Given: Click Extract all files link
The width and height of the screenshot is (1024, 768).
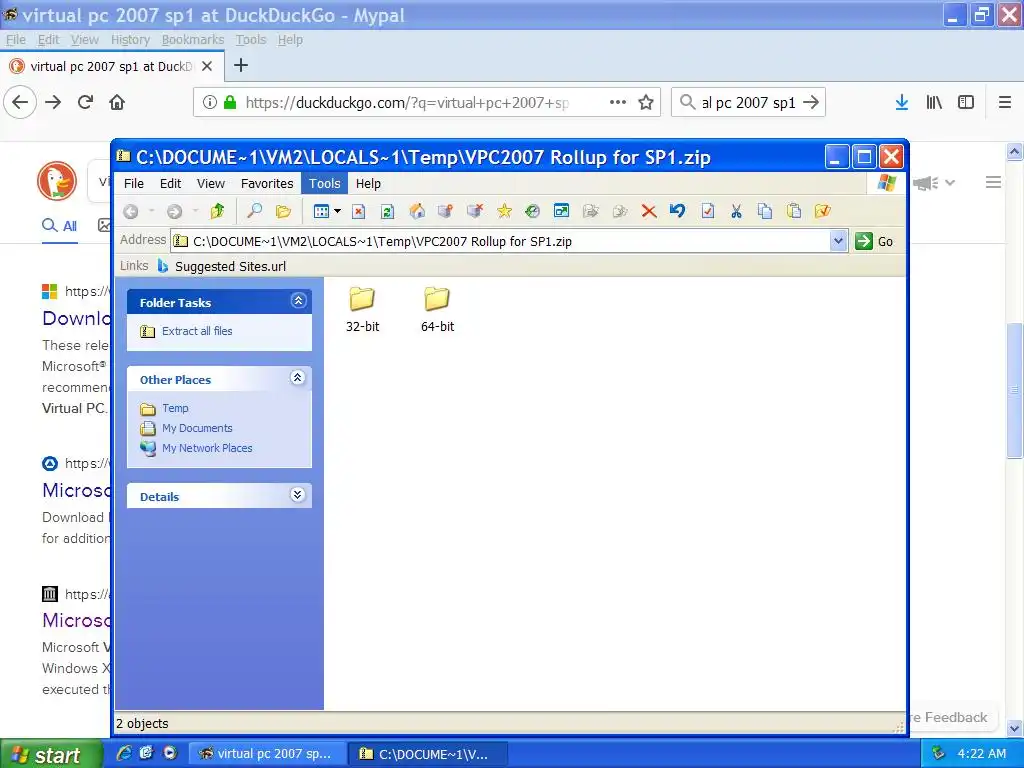Looking at the screenshot, I should [197, 331].
